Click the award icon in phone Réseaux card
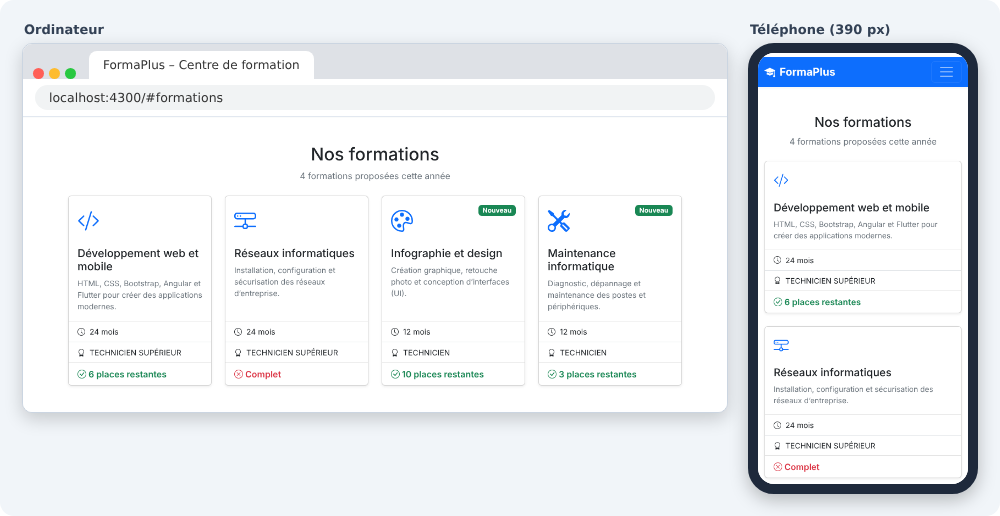This screenshot has width=1000, height=516. coord(777,446)
